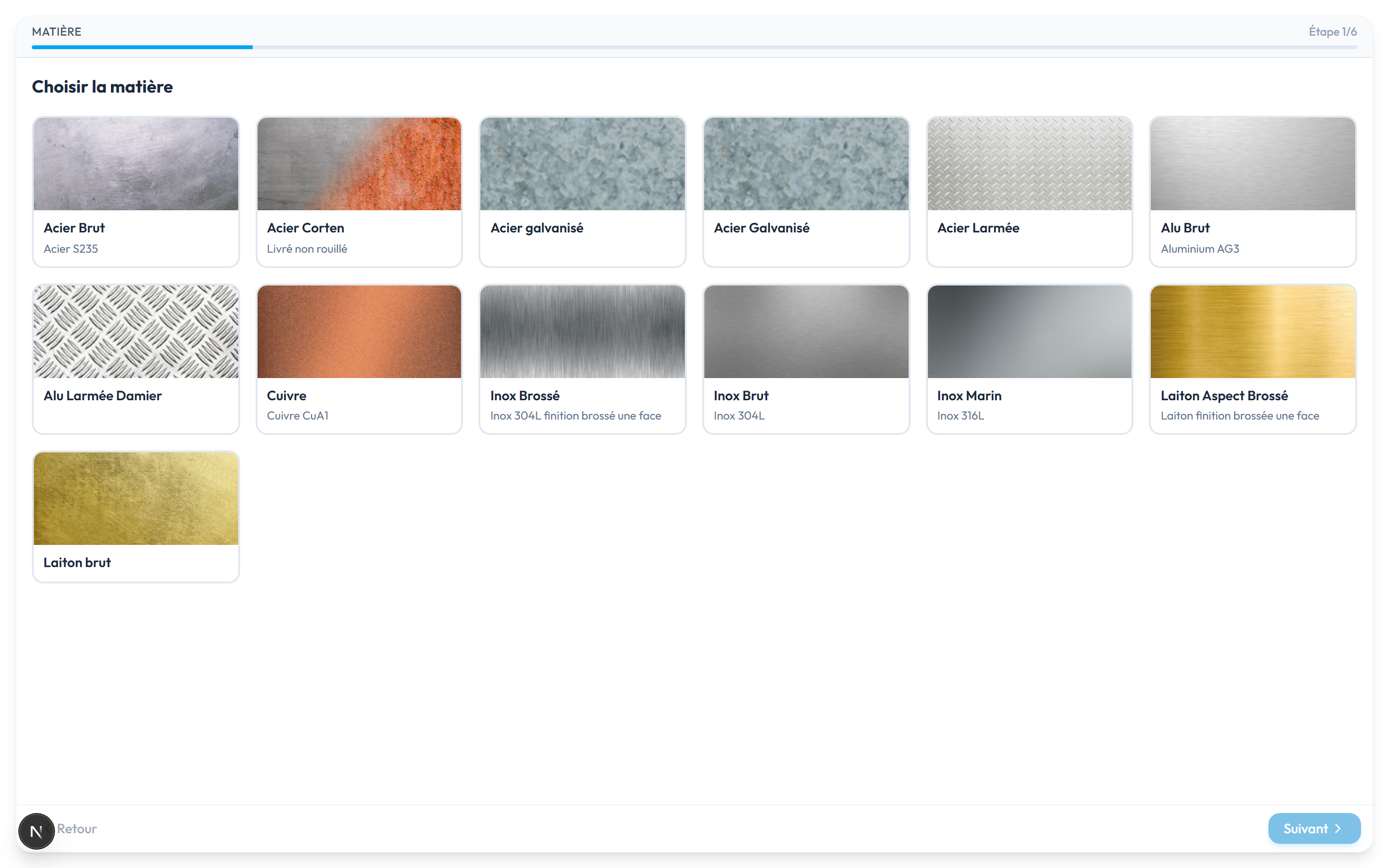Image resolution: width=1389 pixels, height=868 pixels.
Task: Choose the Alu Brut material card
Action: 1253,192
